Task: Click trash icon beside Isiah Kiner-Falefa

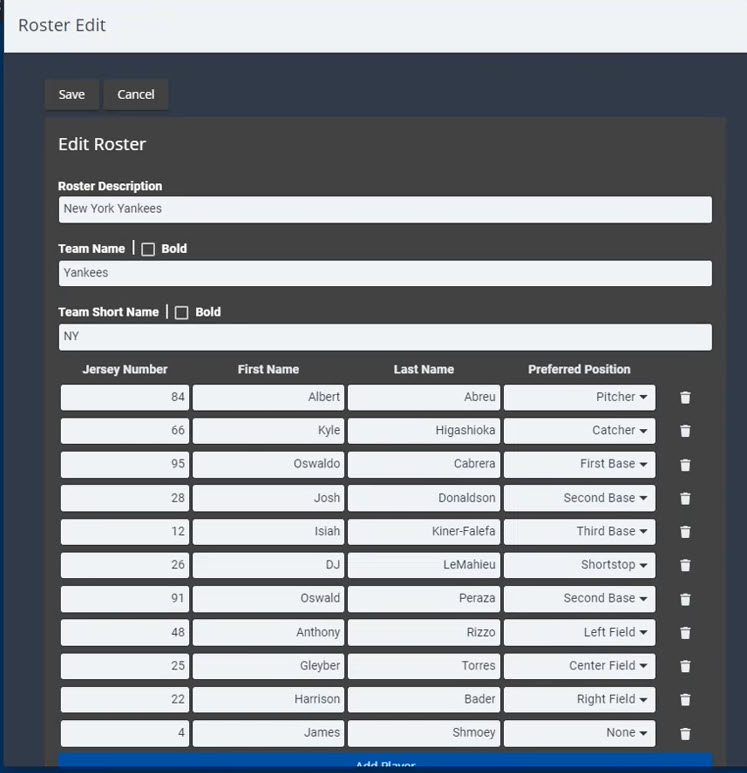Action: pyautogui.click(x=685, y=532)
